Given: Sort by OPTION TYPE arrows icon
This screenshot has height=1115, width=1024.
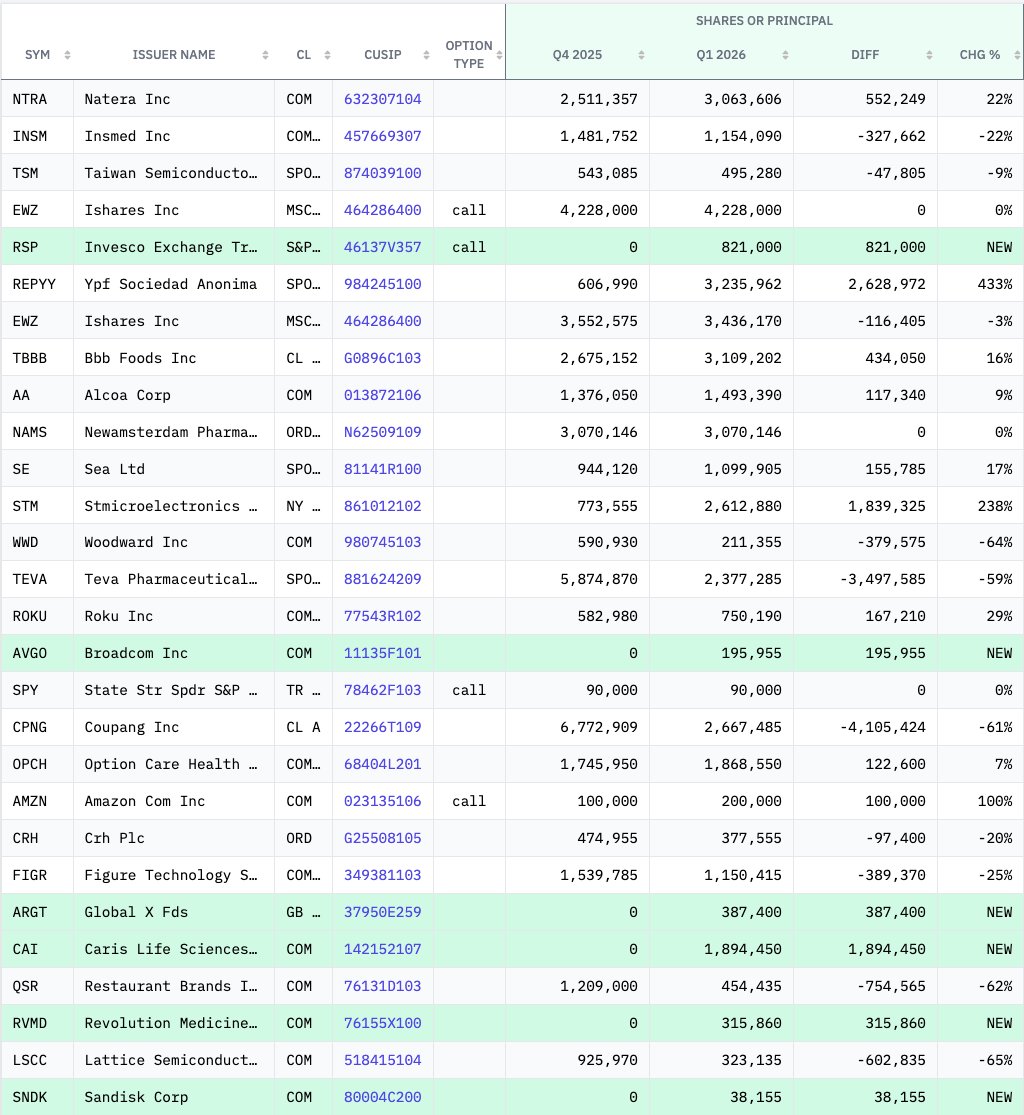Looking at the screenshot, I should (499, 55).
